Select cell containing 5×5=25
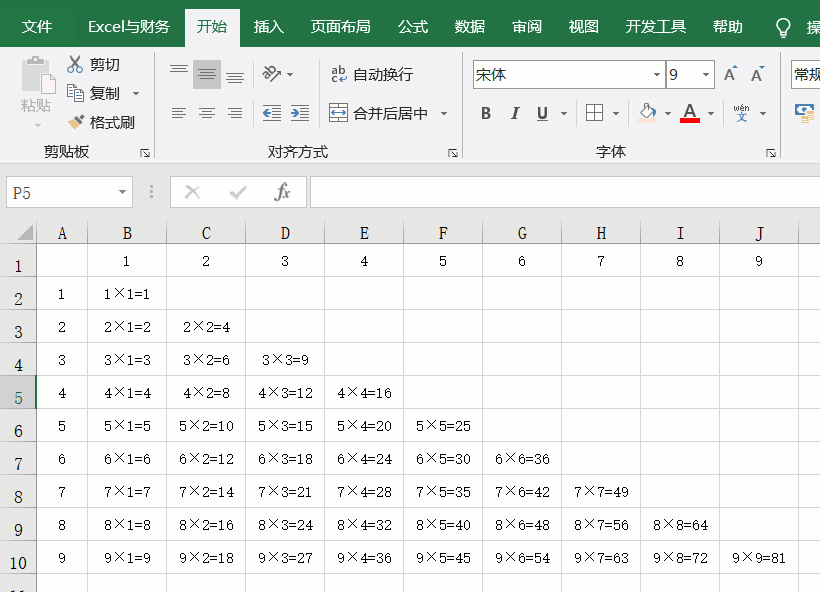This screenshot has width=820, height=592. tap(443, 426)
